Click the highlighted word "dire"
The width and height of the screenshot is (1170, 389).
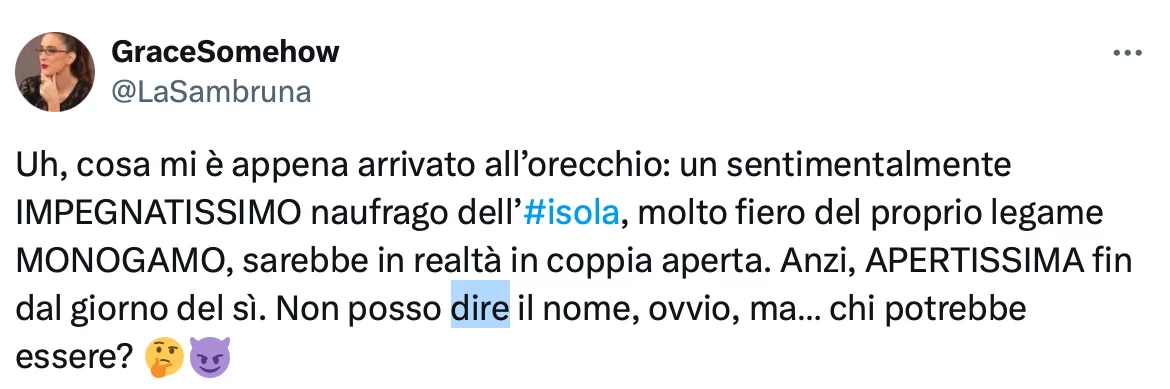pyautogui.click(x=480, y=308)
